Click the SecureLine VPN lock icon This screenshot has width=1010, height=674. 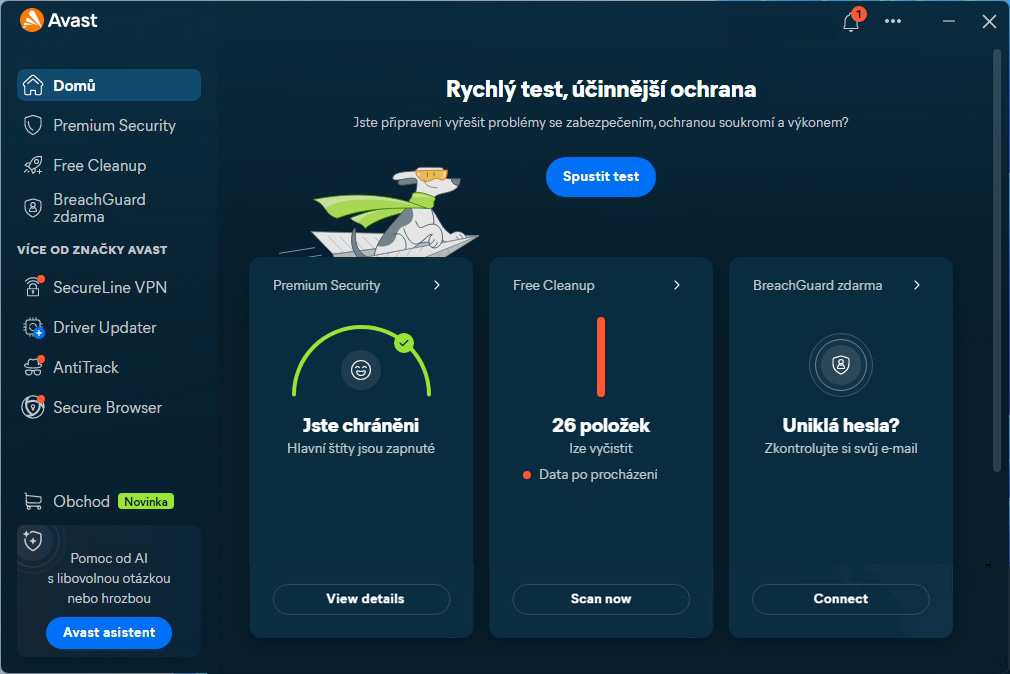(33, 286)
